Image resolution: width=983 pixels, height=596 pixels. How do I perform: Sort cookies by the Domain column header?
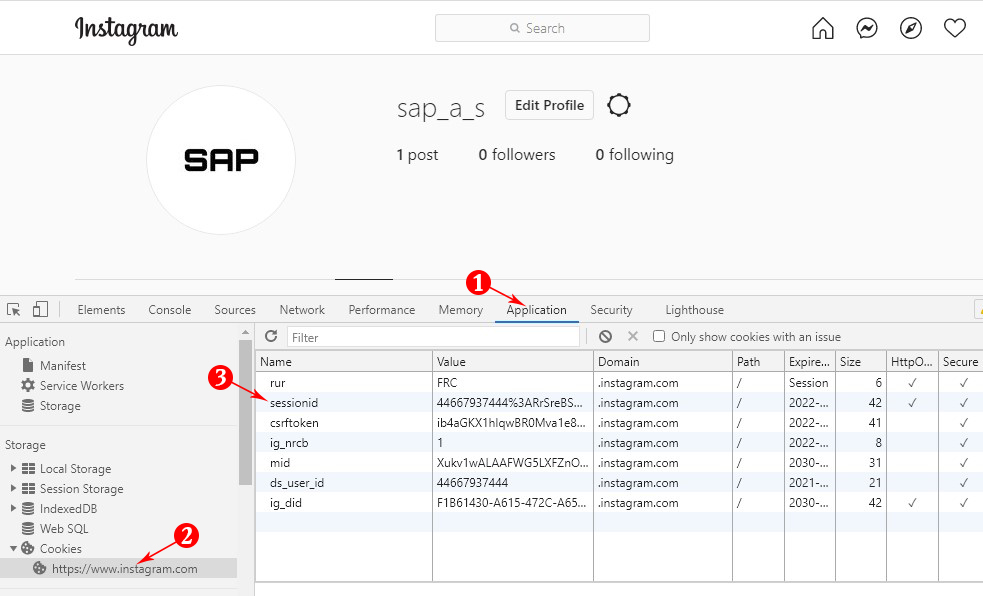(x=663, y=362)
